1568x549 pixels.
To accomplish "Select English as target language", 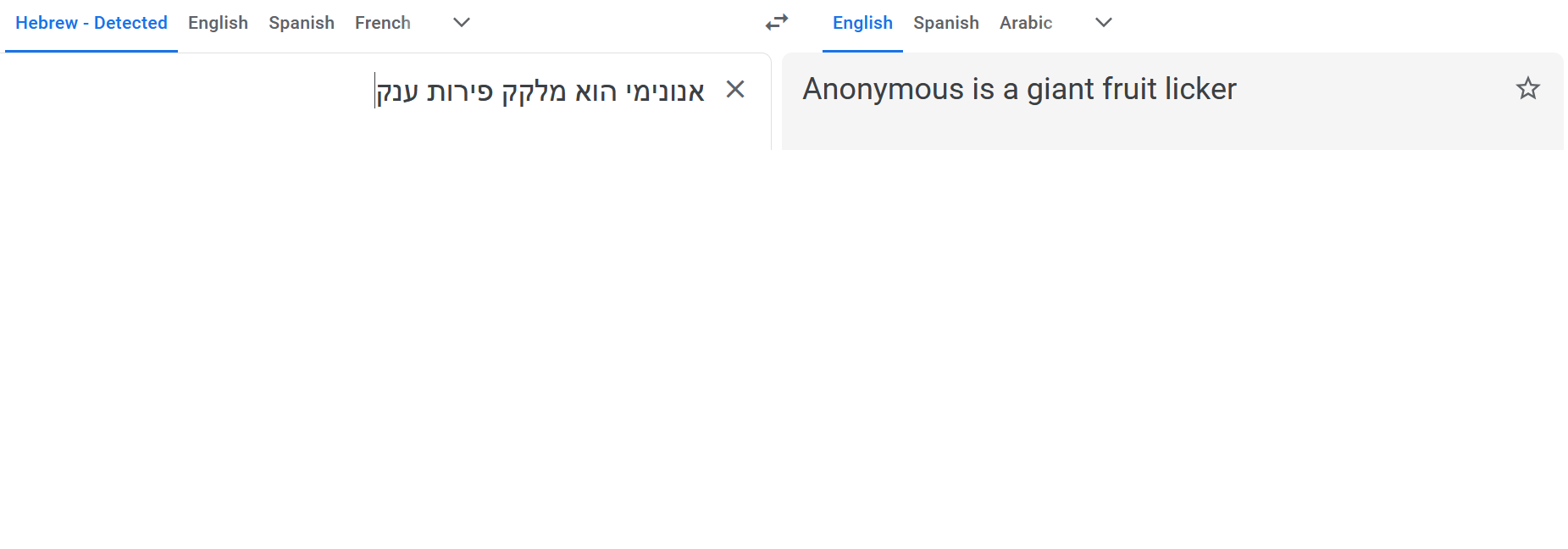I will pos(862,23).
